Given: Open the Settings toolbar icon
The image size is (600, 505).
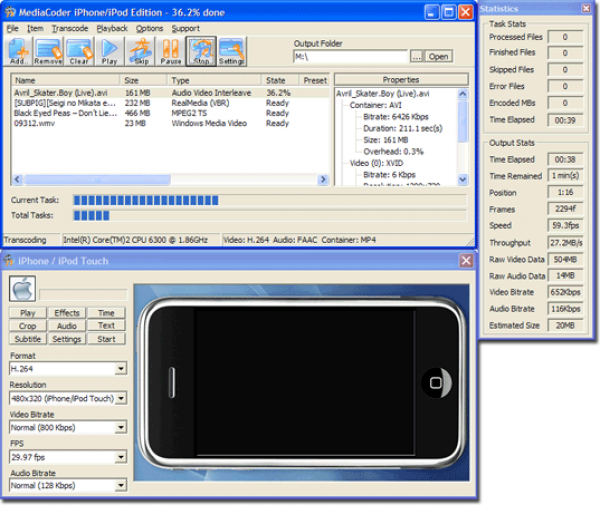Looking at the screenshot, I should (231, 50).
